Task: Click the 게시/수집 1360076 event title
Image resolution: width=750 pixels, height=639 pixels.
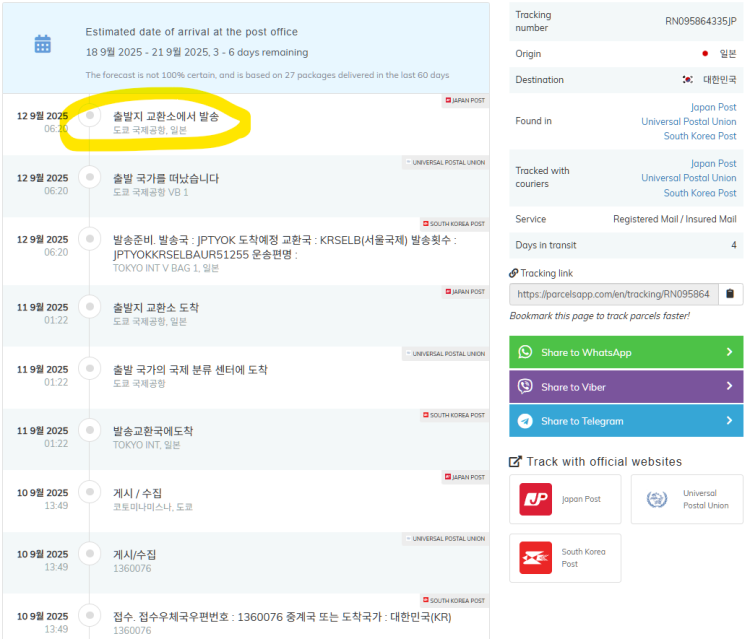Action: click(134, 555)
